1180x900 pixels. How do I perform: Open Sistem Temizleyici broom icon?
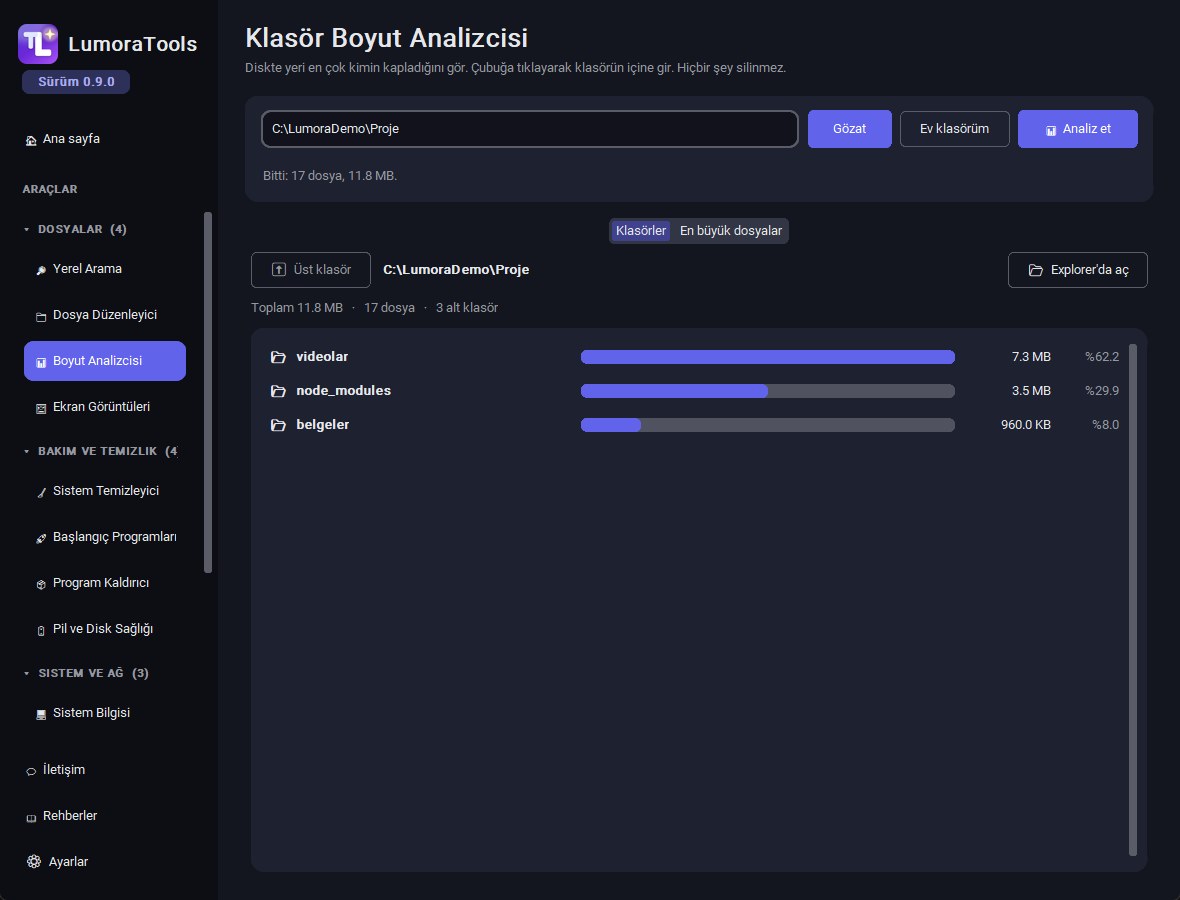[41, 492]
